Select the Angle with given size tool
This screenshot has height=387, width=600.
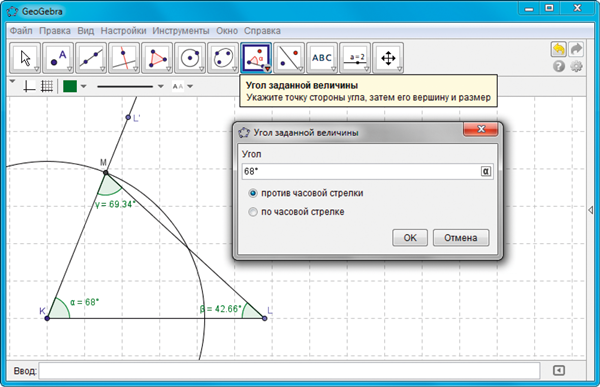[x=256, y=58]
